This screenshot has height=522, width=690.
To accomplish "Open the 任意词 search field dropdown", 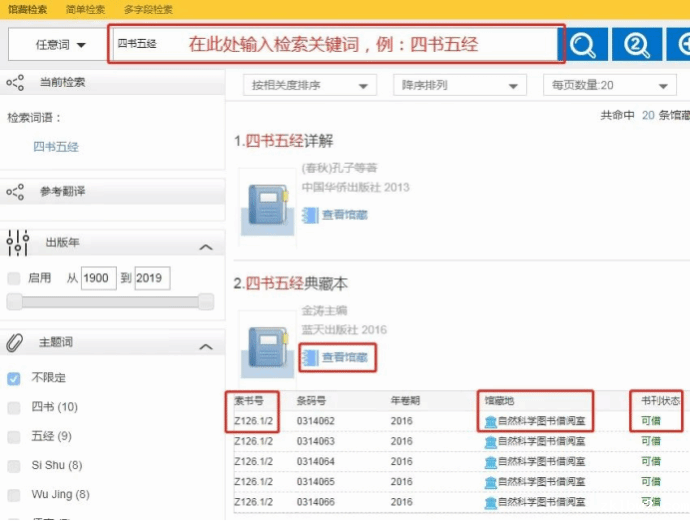I will [60, 45].
